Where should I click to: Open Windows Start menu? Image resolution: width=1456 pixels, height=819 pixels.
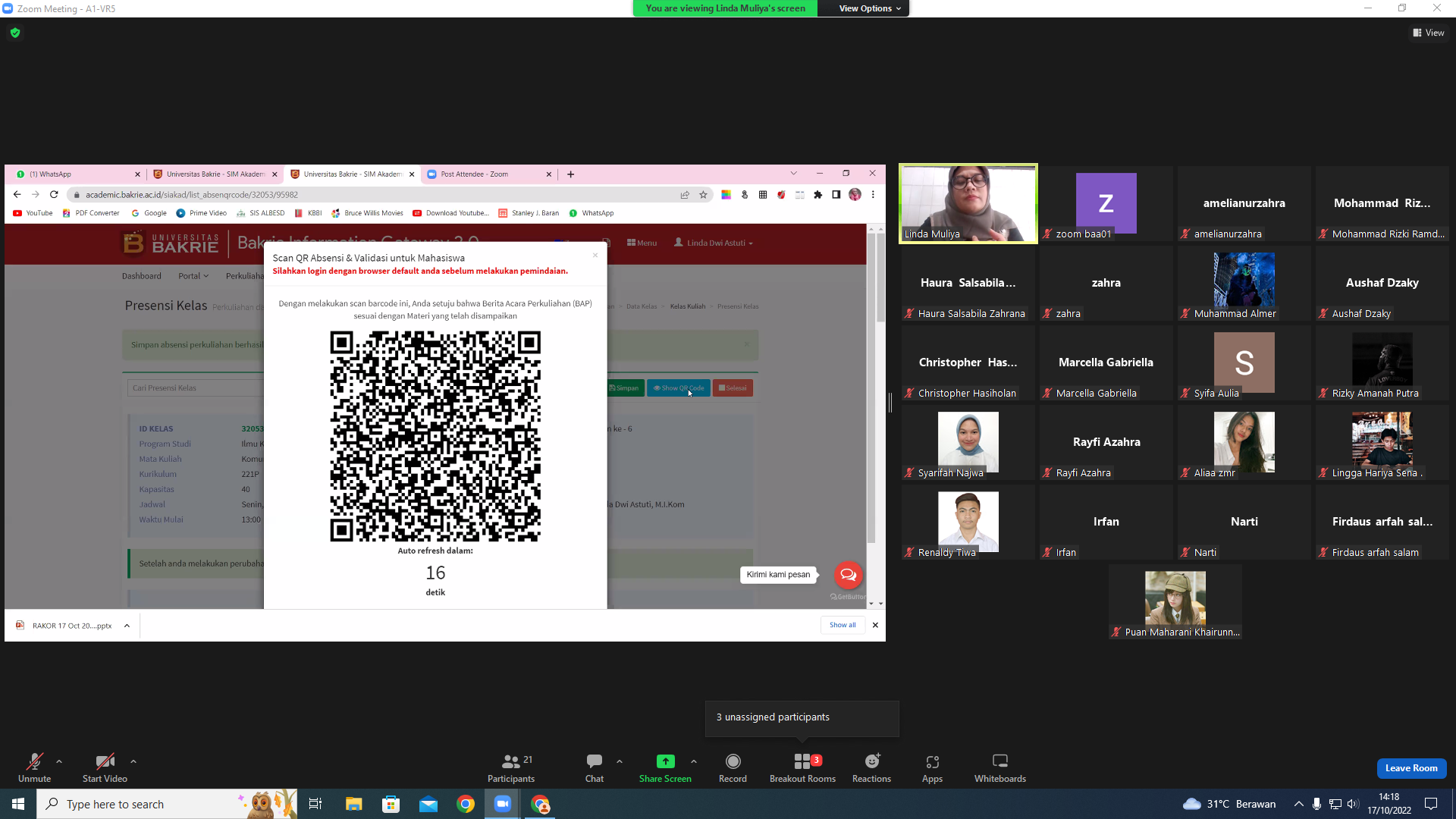(x=18, y=804)
